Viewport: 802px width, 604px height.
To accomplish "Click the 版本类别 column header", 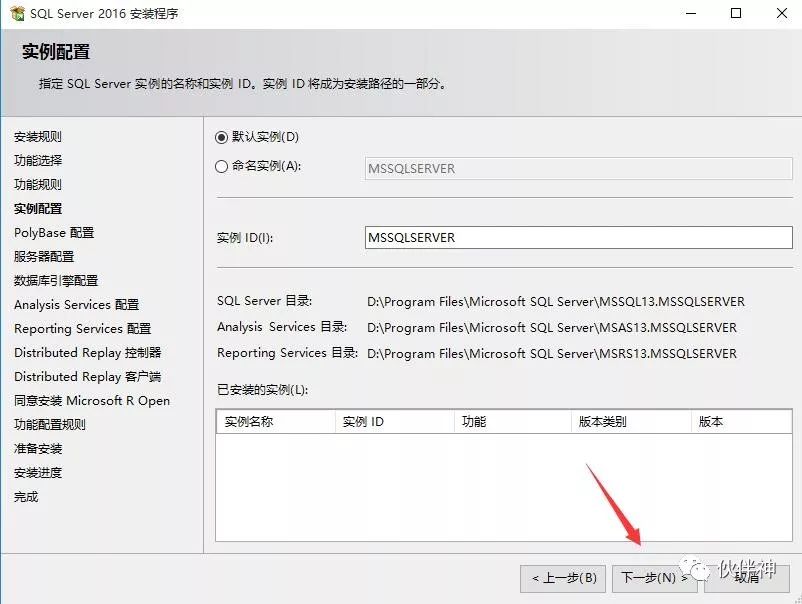I will coord(631,422).
